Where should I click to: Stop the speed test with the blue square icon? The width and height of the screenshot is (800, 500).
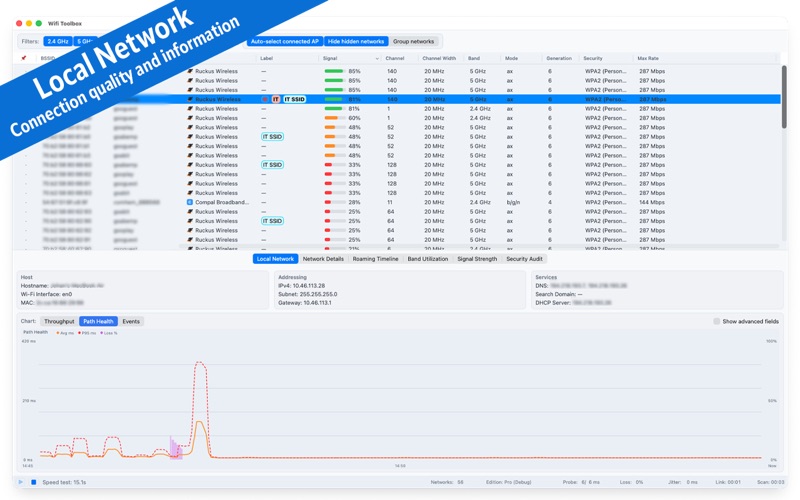click(x=34, y=482)
